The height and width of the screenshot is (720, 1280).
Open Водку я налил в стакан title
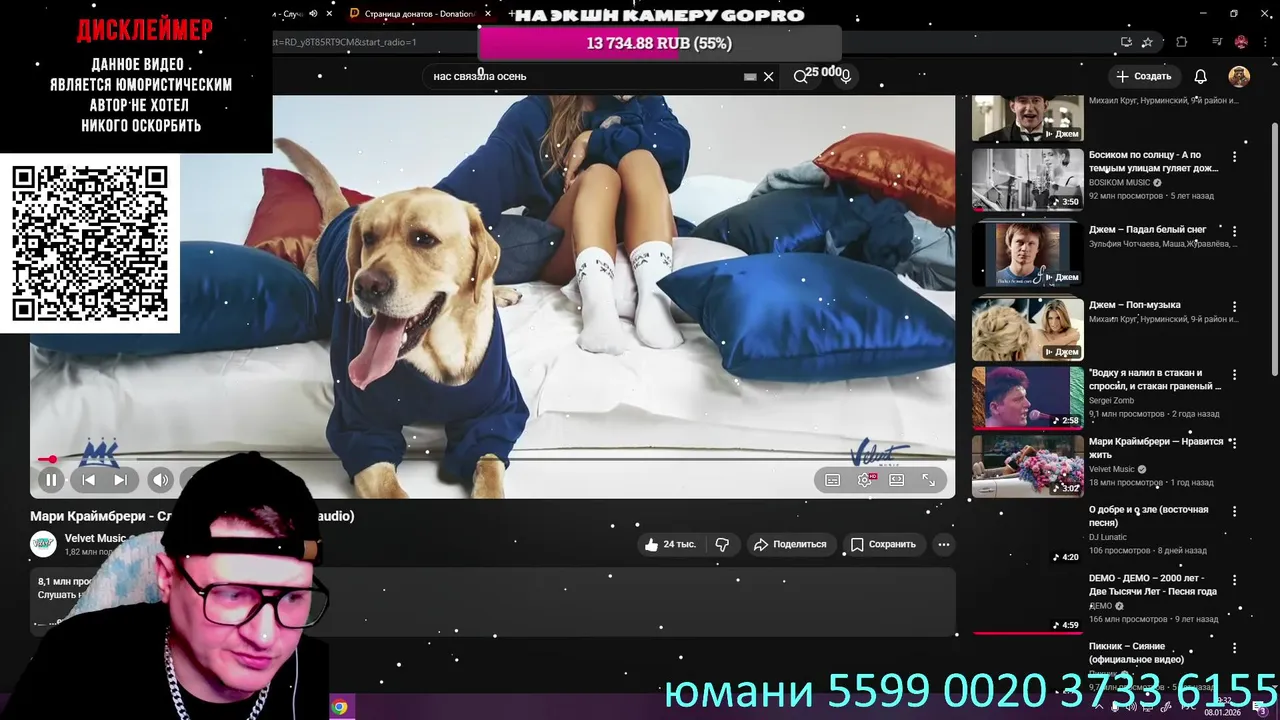[x=1155, y=379]
